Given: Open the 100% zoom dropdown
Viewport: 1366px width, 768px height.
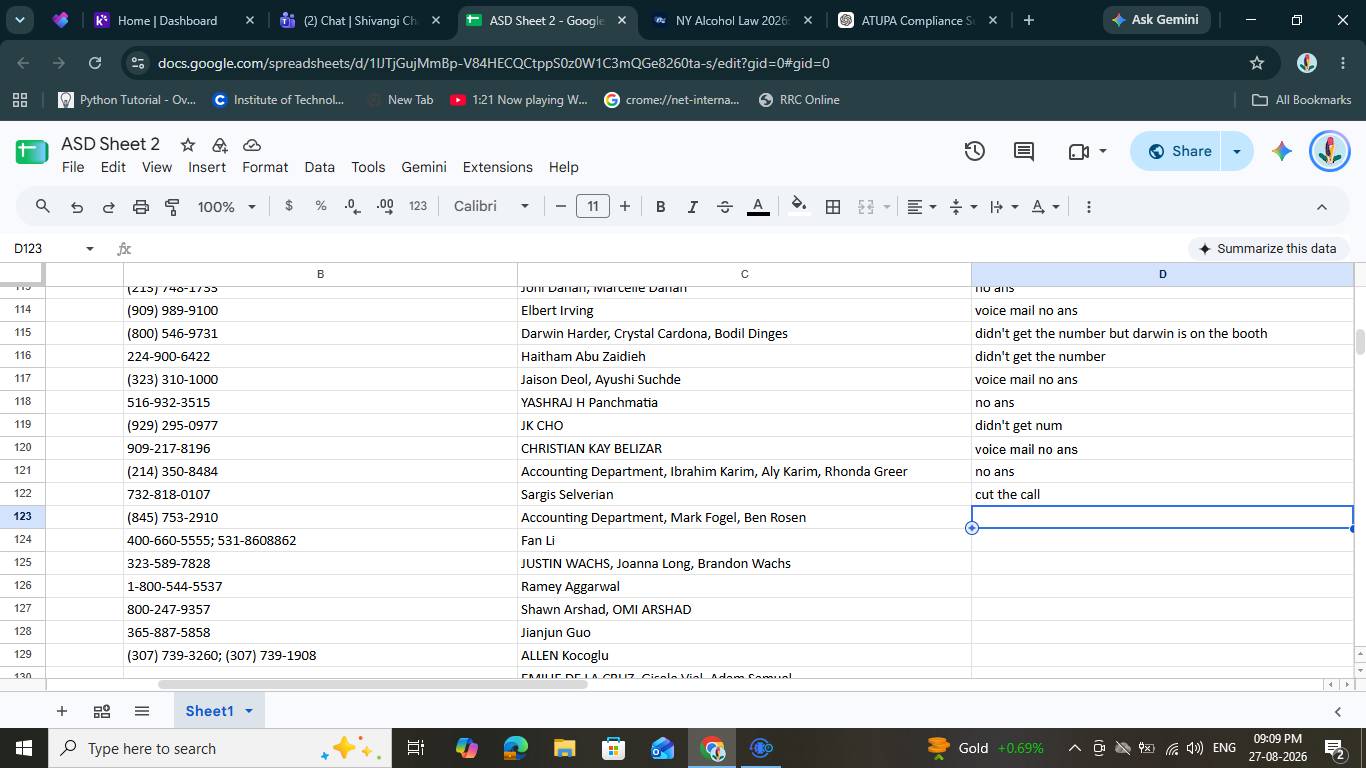Looking at the screenshot, I should click(x=226, y=207).
